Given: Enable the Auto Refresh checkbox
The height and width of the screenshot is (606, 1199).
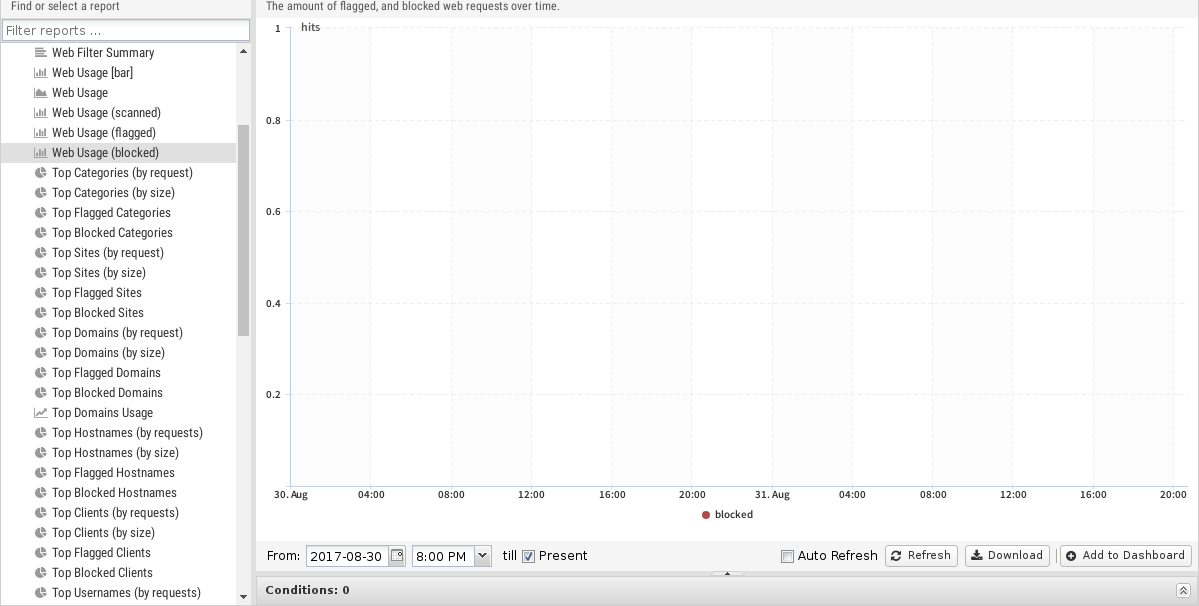Looking at the screenshot, I should point(787,556).
